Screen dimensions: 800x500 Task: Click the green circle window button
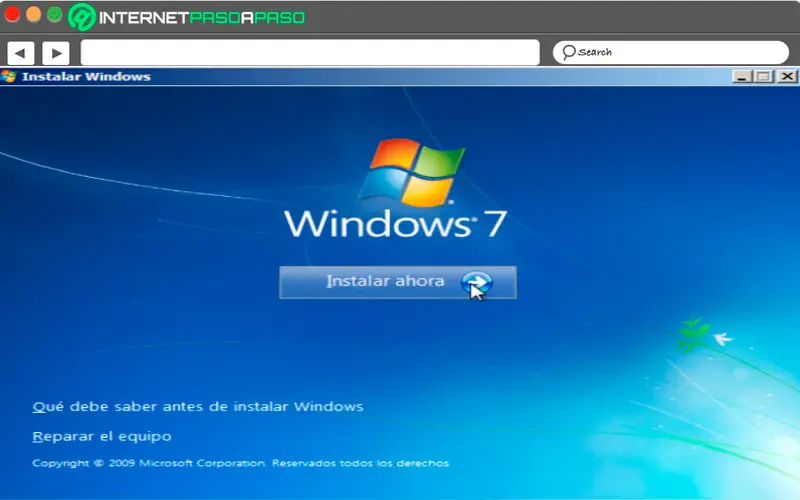click(55, 14)
